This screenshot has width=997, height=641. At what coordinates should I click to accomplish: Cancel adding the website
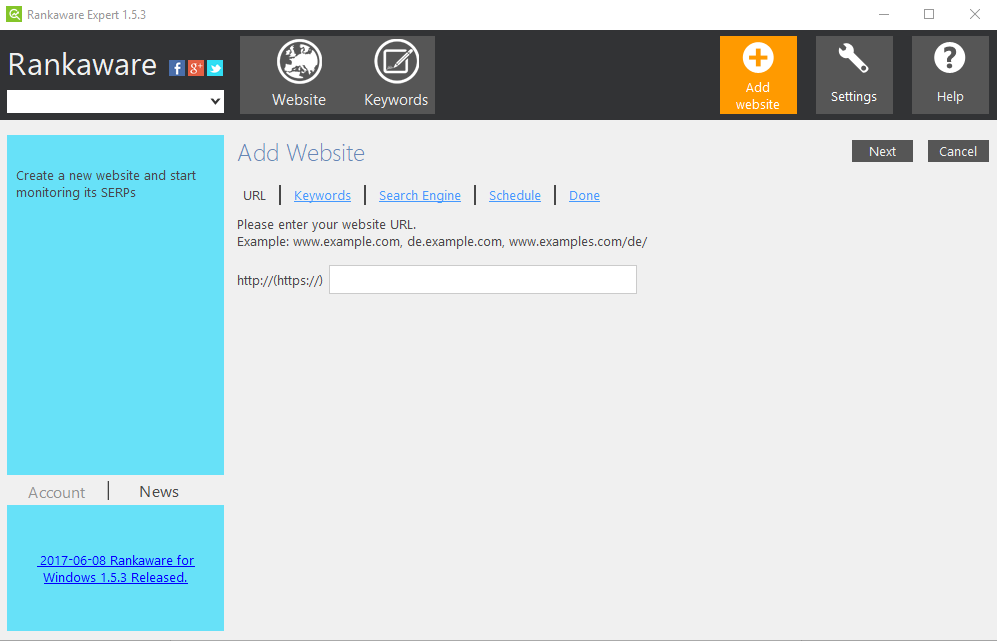(956, 151)
